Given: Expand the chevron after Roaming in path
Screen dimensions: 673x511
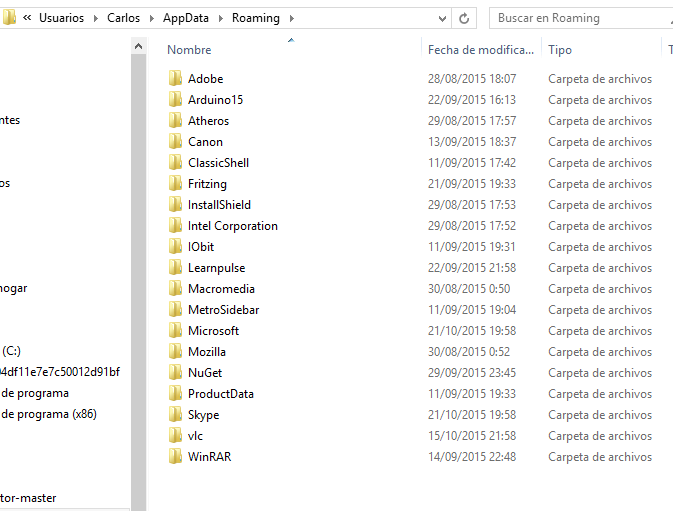Looking at the screenshot, I should coord(290,18).
